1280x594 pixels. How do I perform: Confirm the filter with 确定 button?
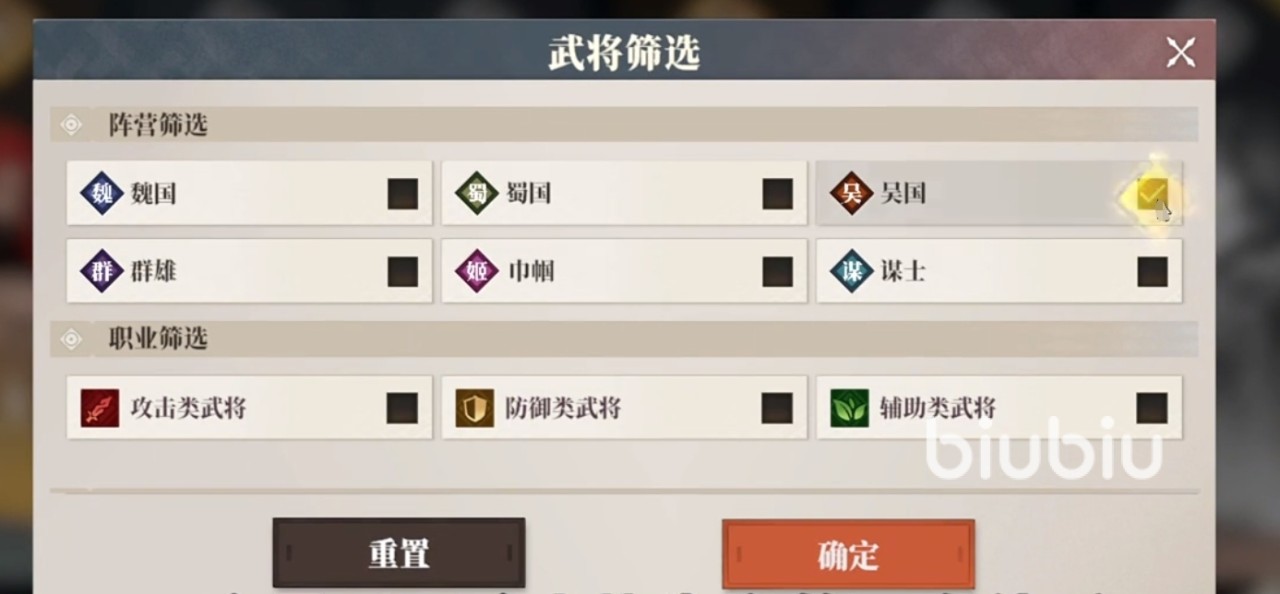tap(848, 554)
